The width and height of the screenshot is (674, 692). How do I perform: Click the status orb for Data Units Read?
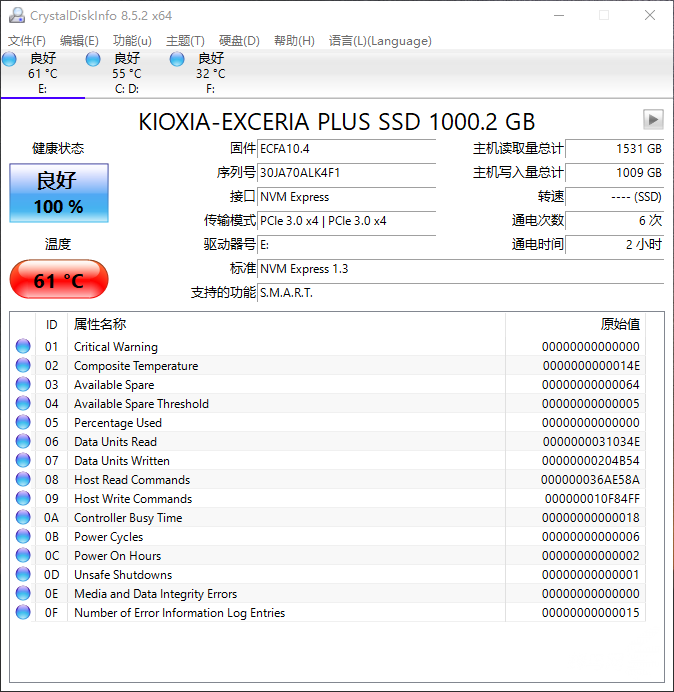pos(23,441)
